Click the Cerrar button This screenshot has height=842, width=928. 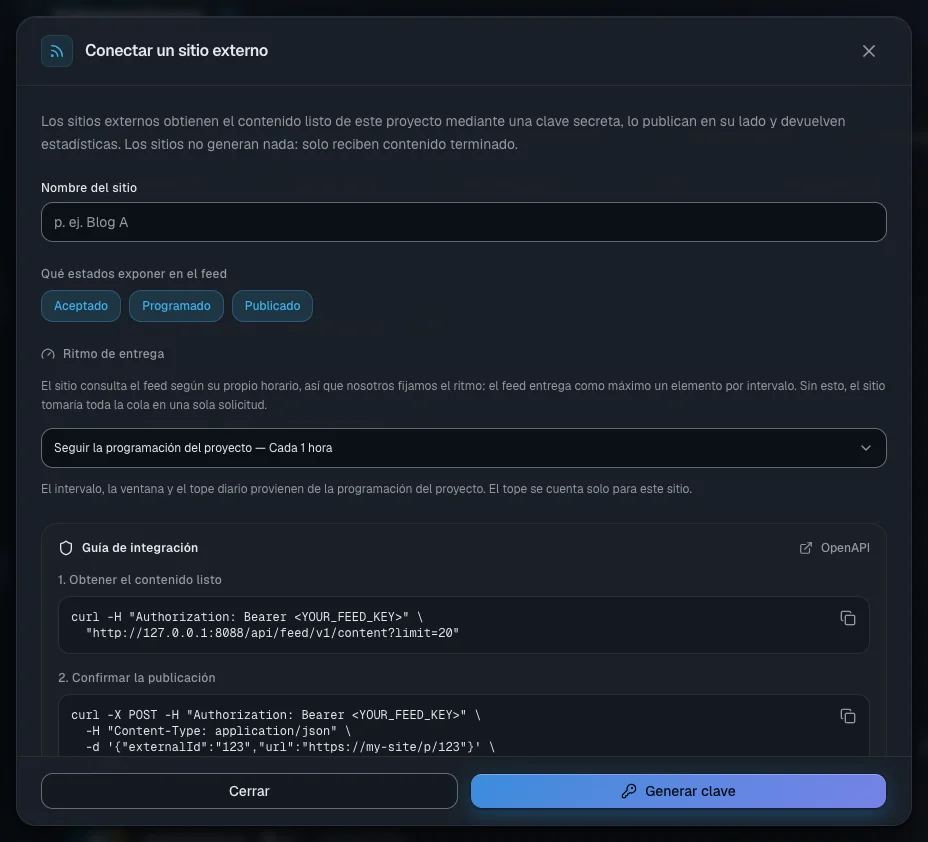tap(249, 791)
